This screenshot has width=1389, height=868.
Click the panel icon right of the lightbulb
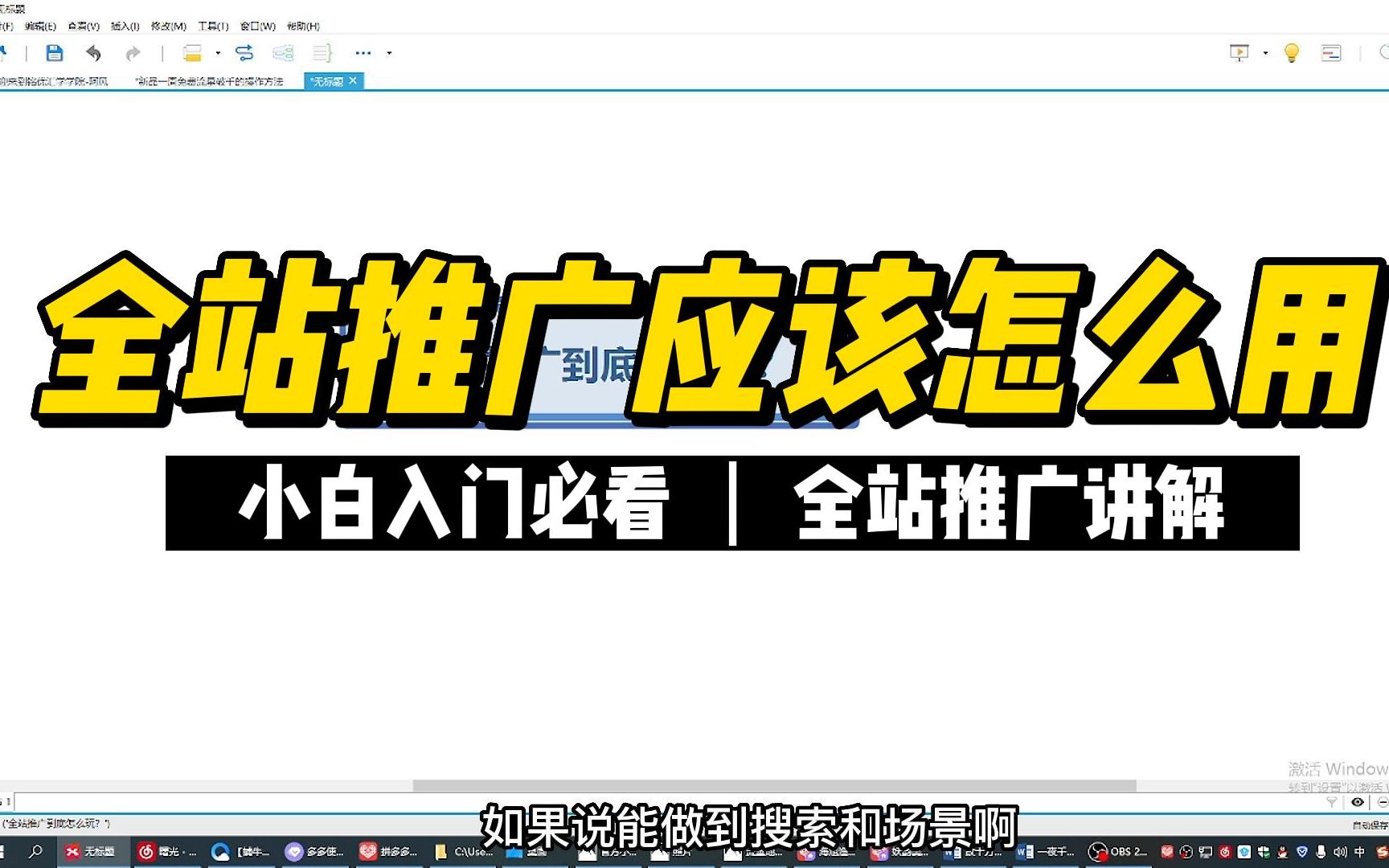[x=1331, y=53]
